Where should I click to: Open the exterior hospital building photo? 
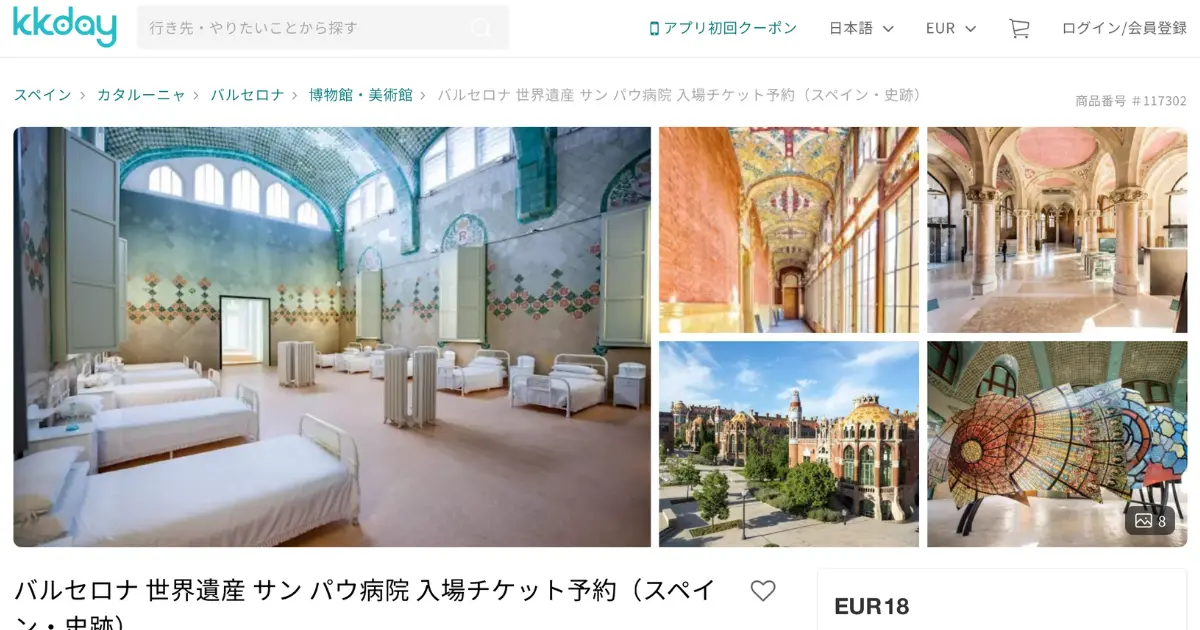(x=789, y=444)
